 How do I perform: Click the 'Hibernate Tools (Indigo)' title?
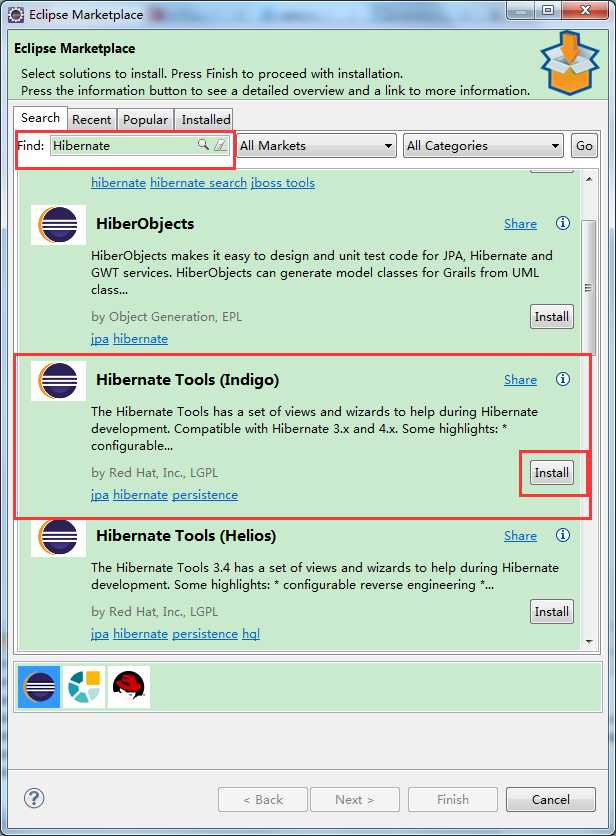188,380
